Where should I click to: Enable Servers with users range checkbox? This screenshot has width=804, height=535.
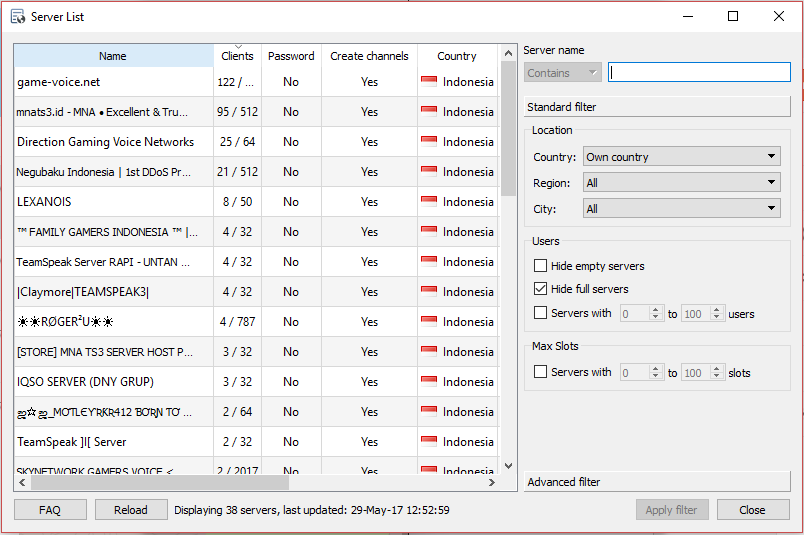(540, 313)
